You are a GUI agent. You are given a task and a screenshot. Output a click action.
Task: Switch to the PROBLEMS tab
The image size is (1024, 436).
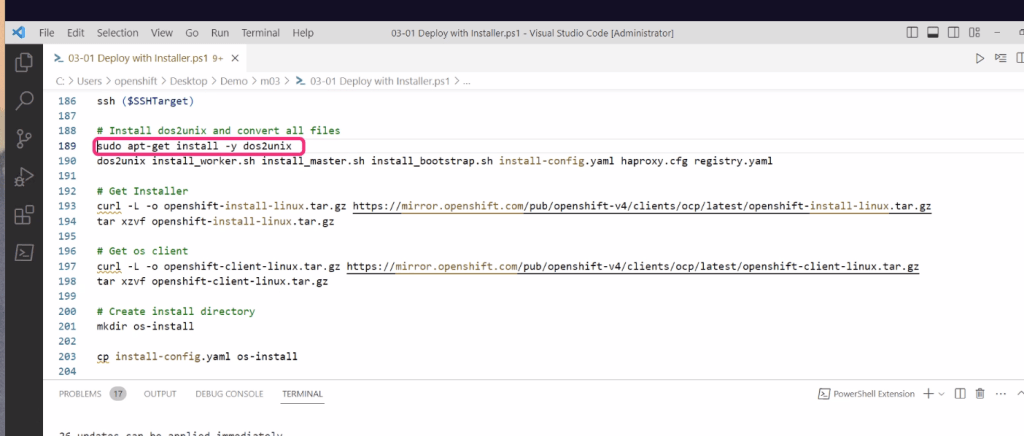(80, 394)
